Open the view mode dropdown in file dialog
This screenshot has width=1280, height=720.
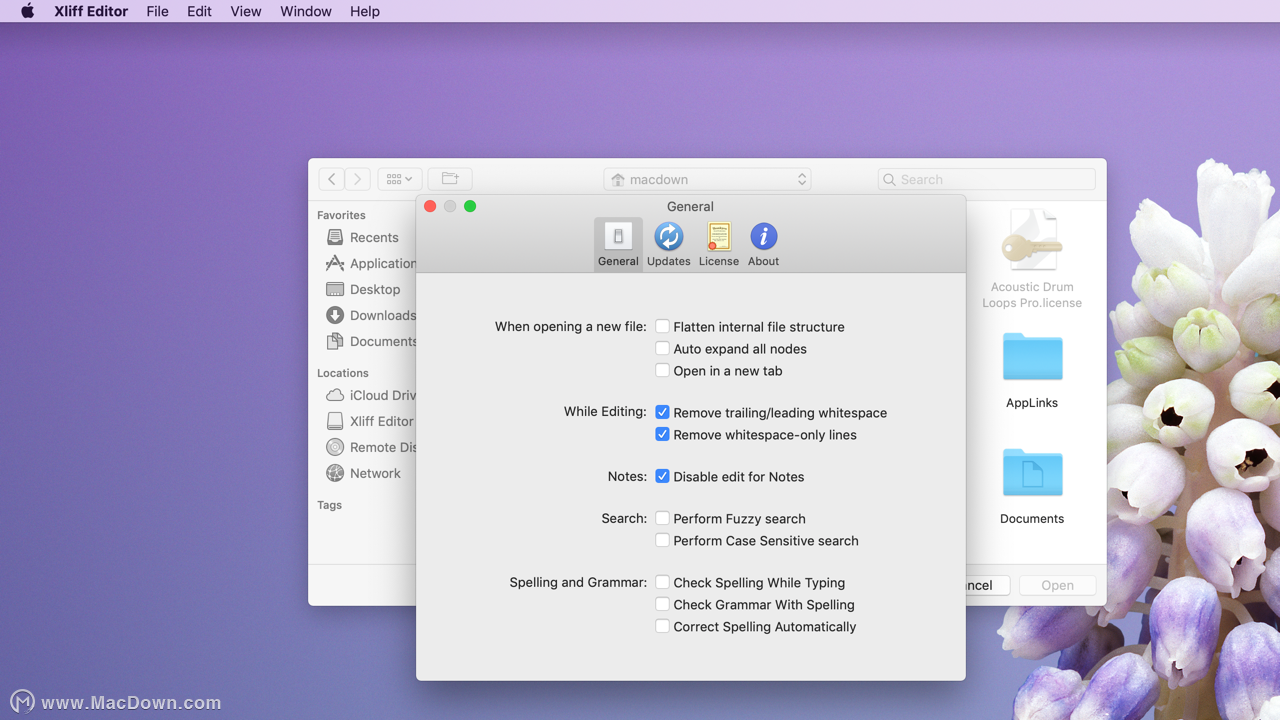(399, 179)
